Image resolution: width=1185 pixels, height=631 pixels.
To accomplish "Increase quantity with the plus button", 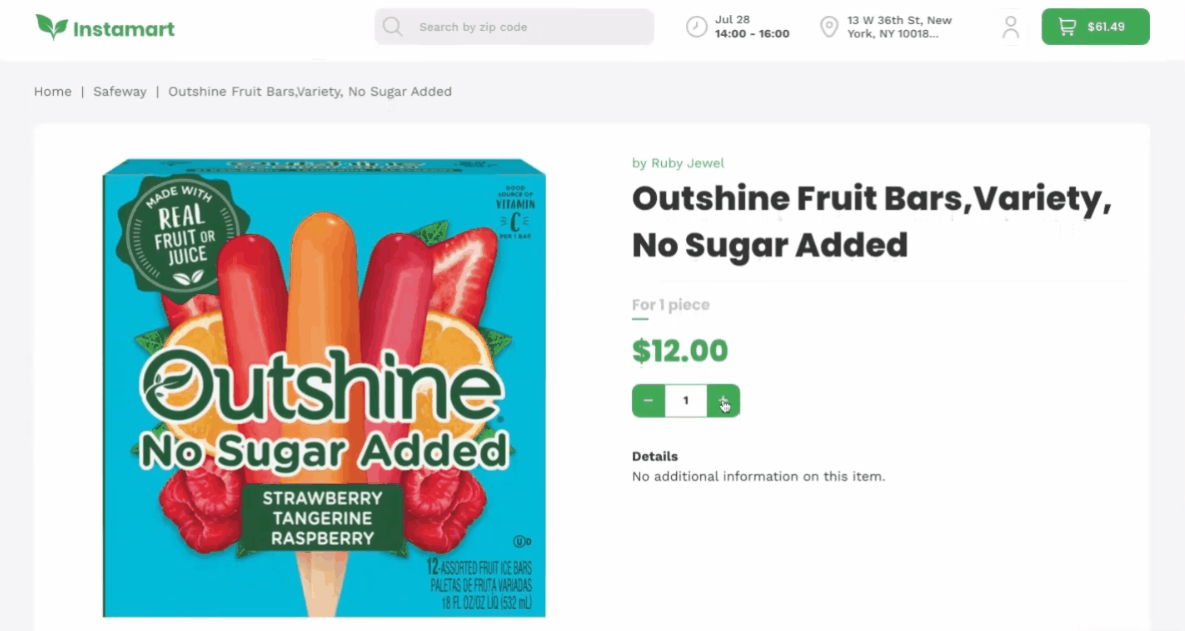I will [x=723, y=401].
